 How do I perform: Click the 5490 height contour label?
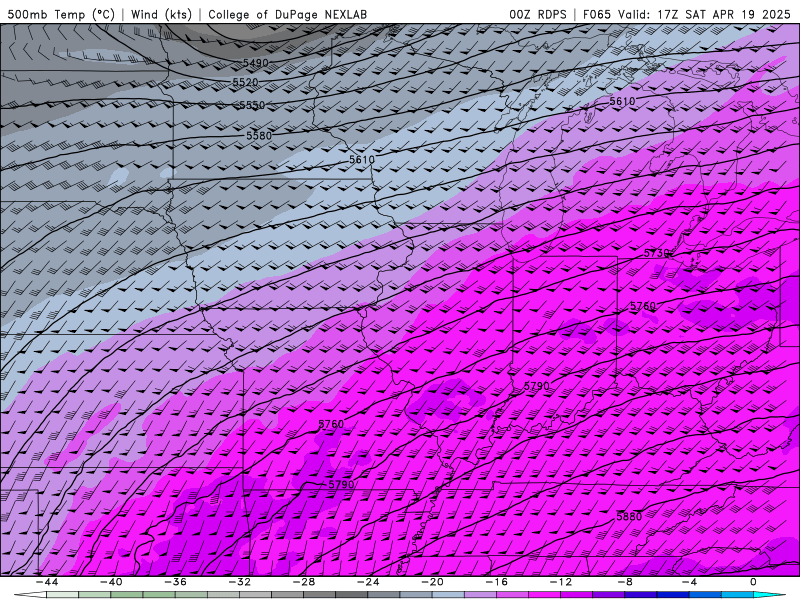point(256,63)
